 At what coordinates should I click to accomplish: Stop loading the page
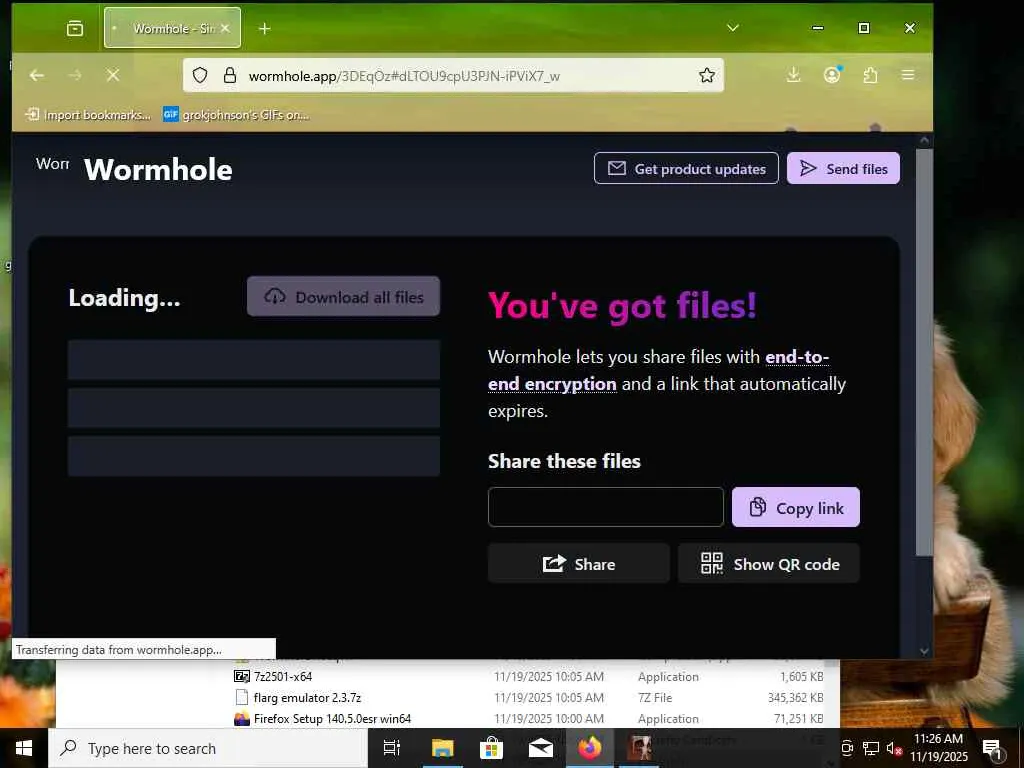112,75
